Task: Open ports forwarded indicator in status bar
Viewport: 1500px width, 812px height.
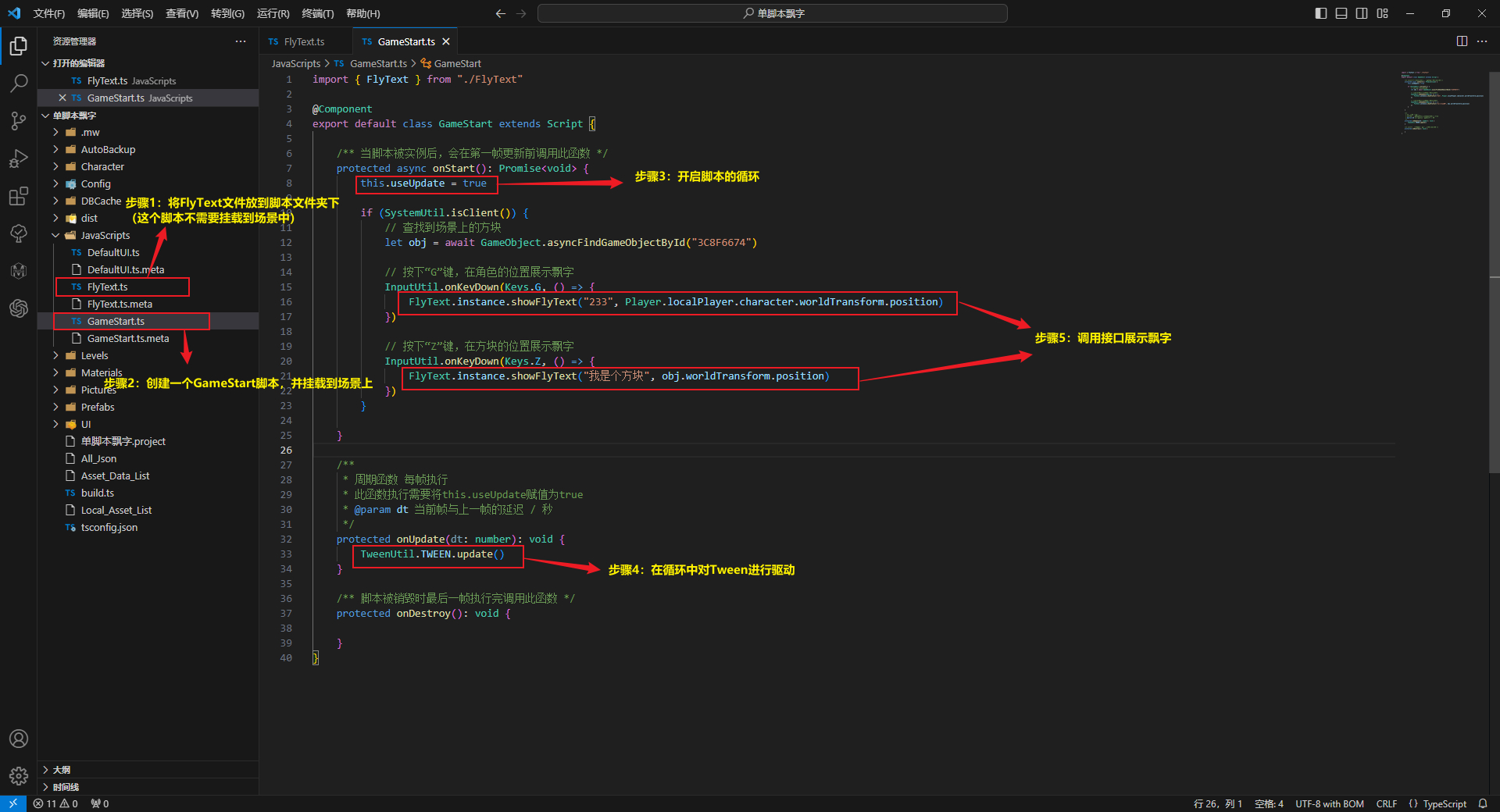Action: tap(100, 803)
